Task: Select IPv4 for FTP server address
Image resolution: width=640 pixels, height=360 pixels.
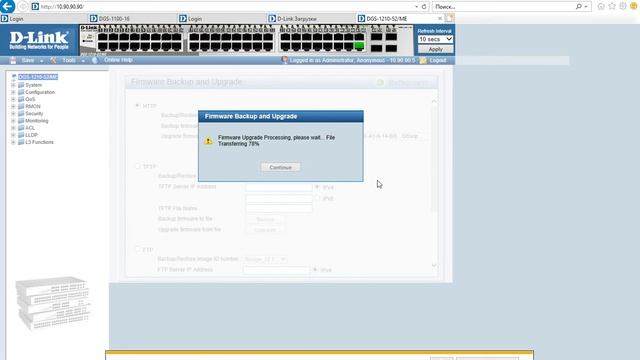Action: [x=315, y=270]
